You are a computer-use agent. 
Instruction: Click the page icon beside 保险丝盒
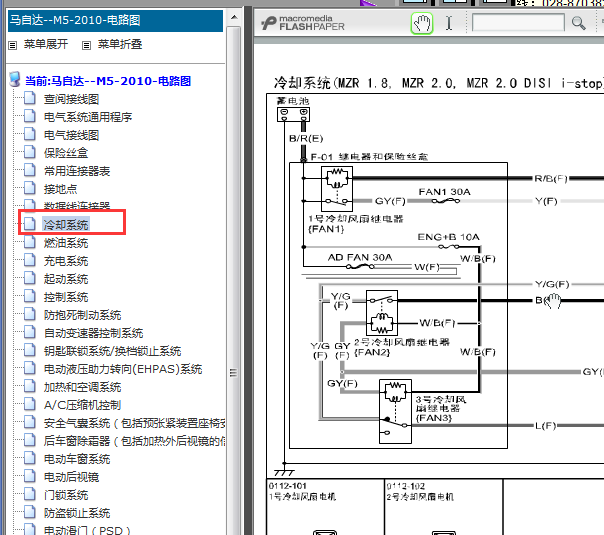[x=30, y=152]
